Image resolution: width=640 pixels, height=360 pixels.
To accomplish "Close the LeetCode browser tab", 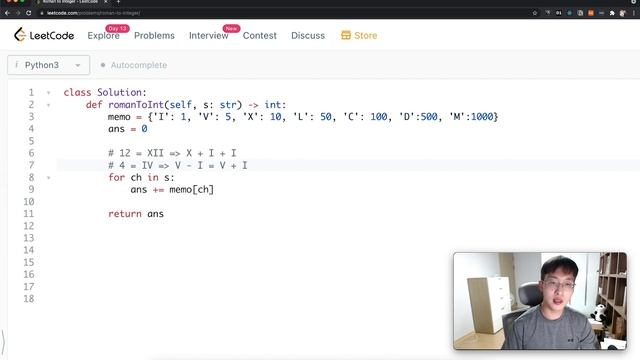I will [106, 2].
